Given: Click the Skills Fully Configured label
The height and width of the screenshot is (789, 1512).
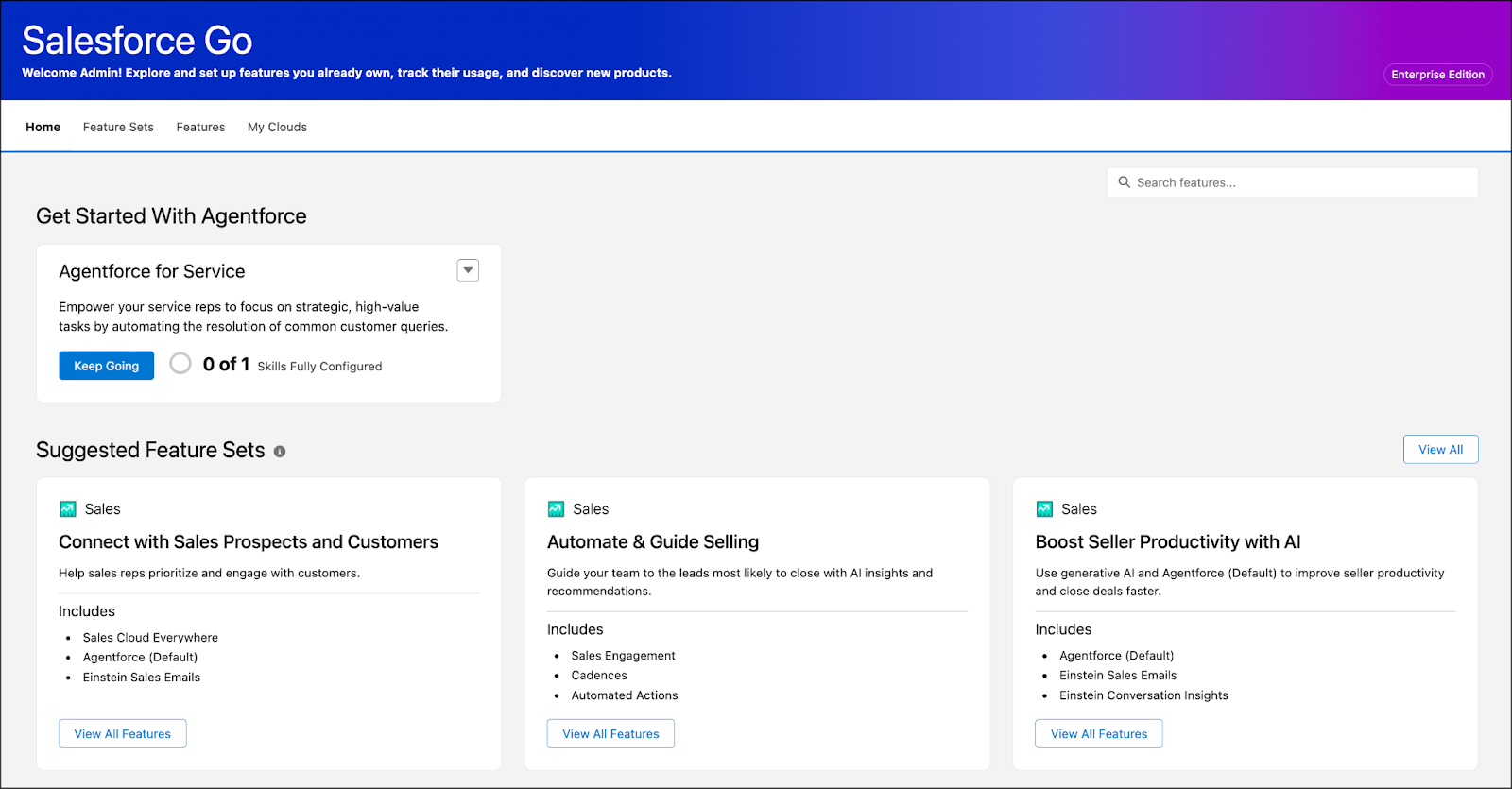Looking at the screenshot, I should tap(319, 367).
